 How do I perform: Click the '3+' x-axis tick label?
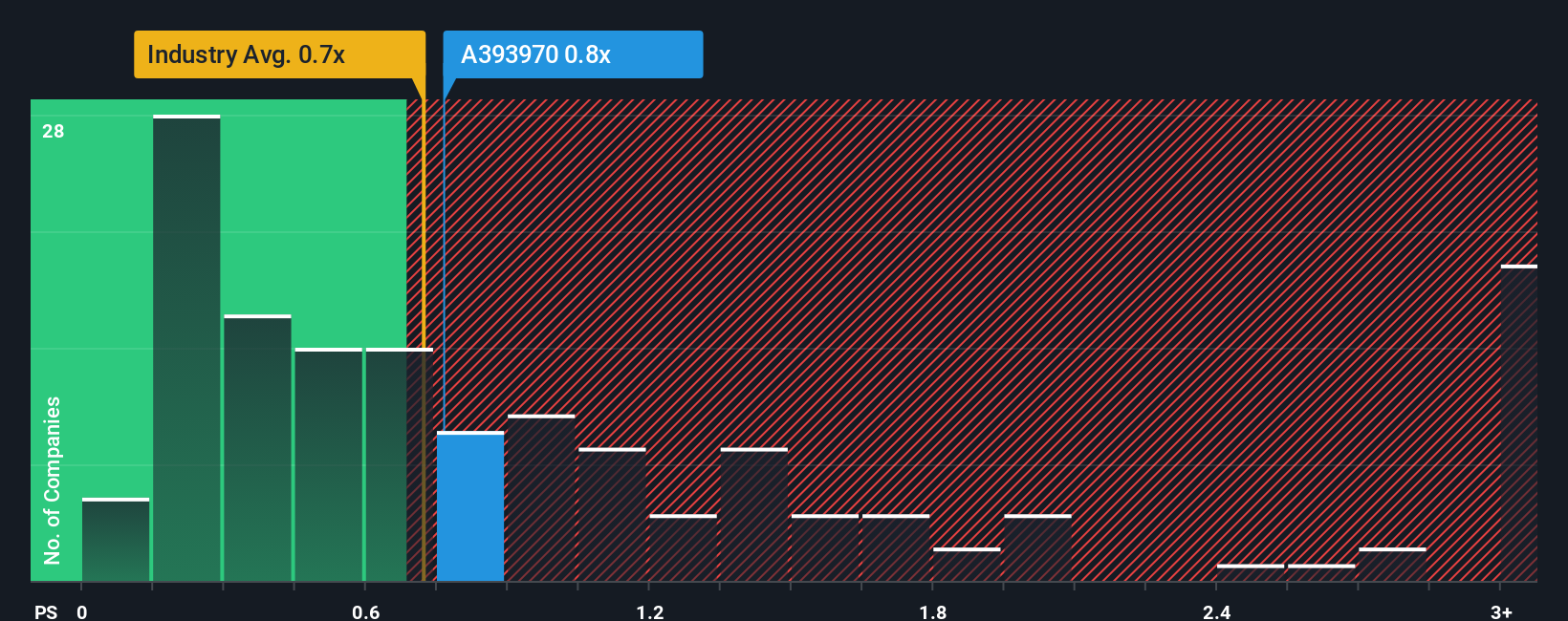pos(1501,611)
